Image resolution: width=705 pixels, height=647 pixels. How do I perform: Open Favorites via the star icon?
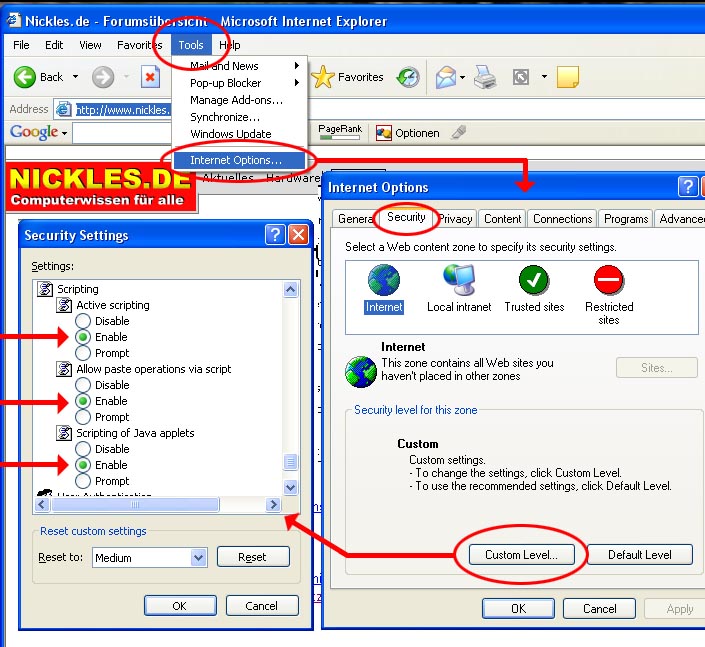322,77
